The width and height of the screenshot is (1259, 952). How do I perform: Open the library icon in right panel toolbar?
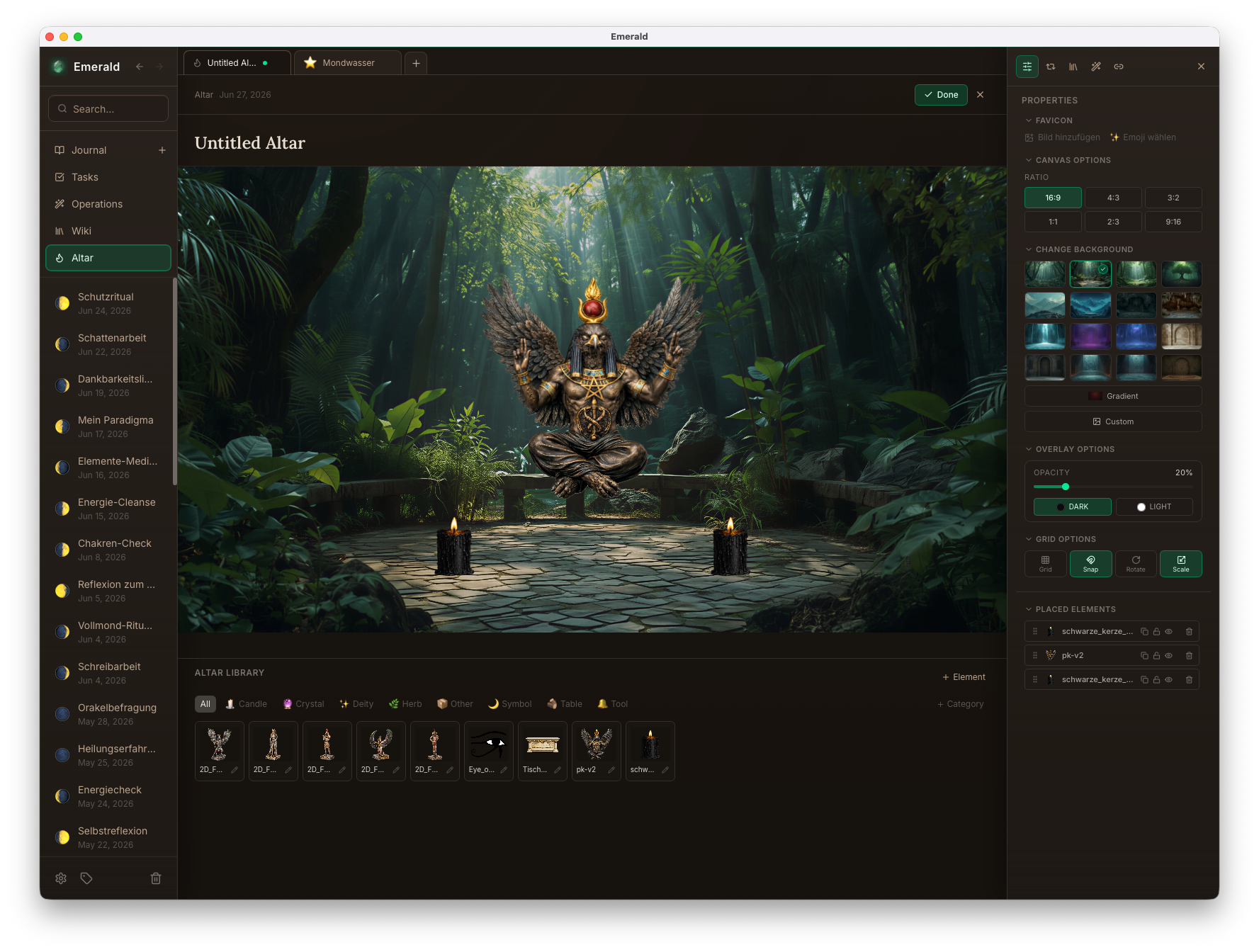[x=1073, y=67]
